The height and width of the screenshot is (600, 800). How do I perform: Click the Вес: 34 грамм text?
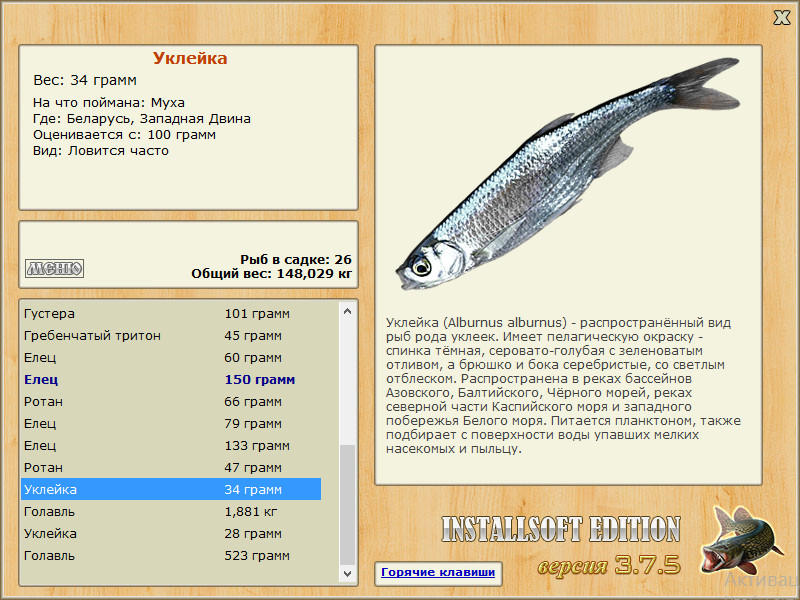[85, 81]
